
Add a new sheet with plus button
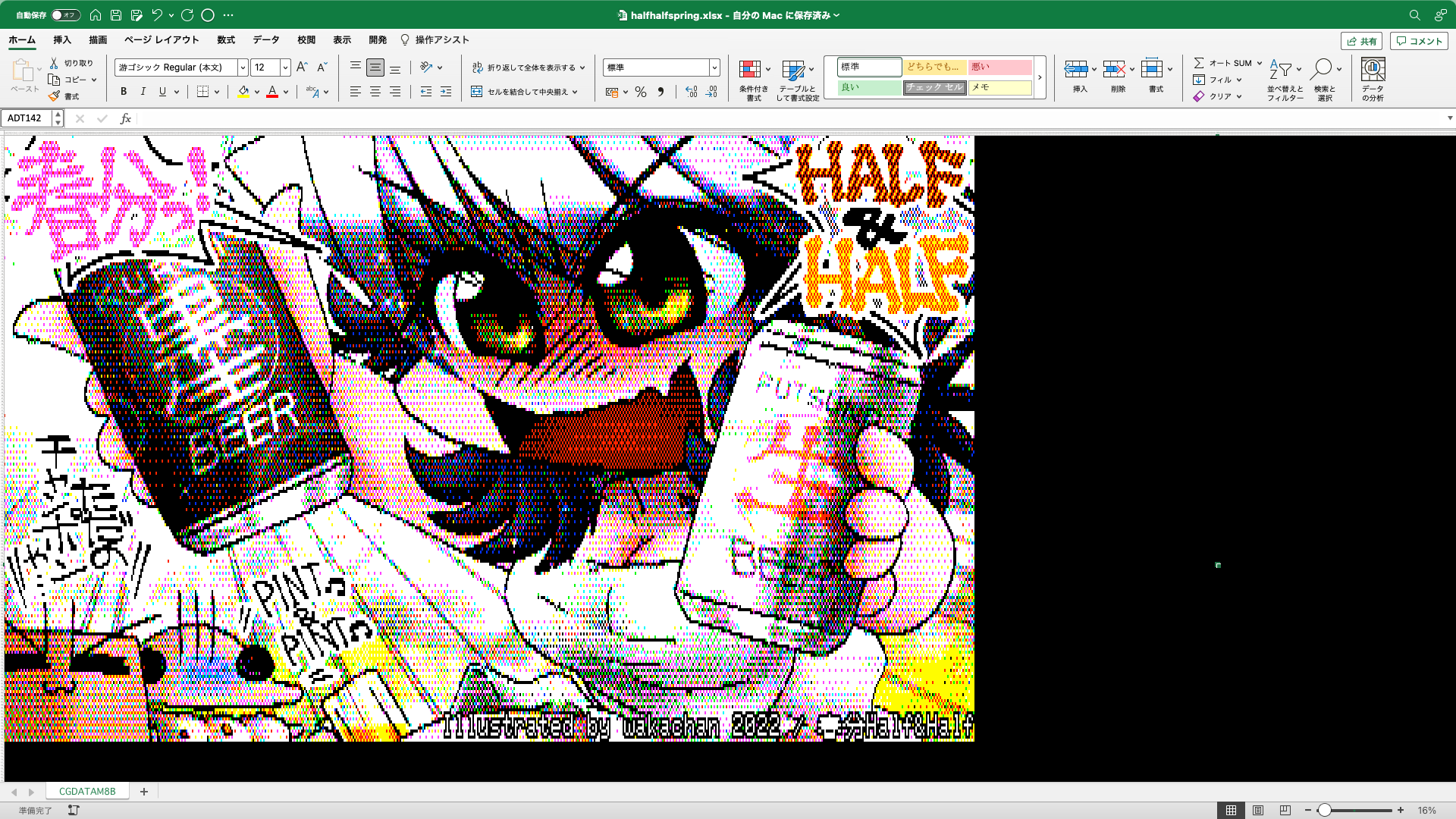[x=144, y=791]
